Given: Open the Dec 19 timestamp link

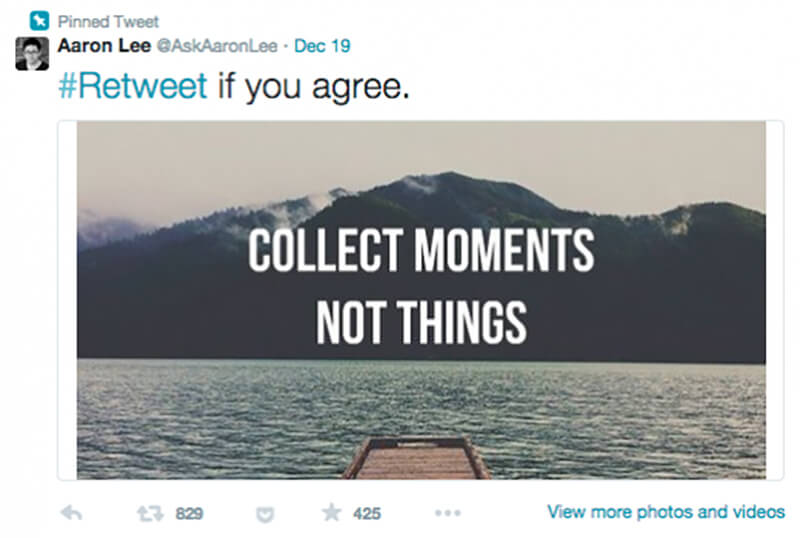Looking at the screenshot, I should point(322,46).
